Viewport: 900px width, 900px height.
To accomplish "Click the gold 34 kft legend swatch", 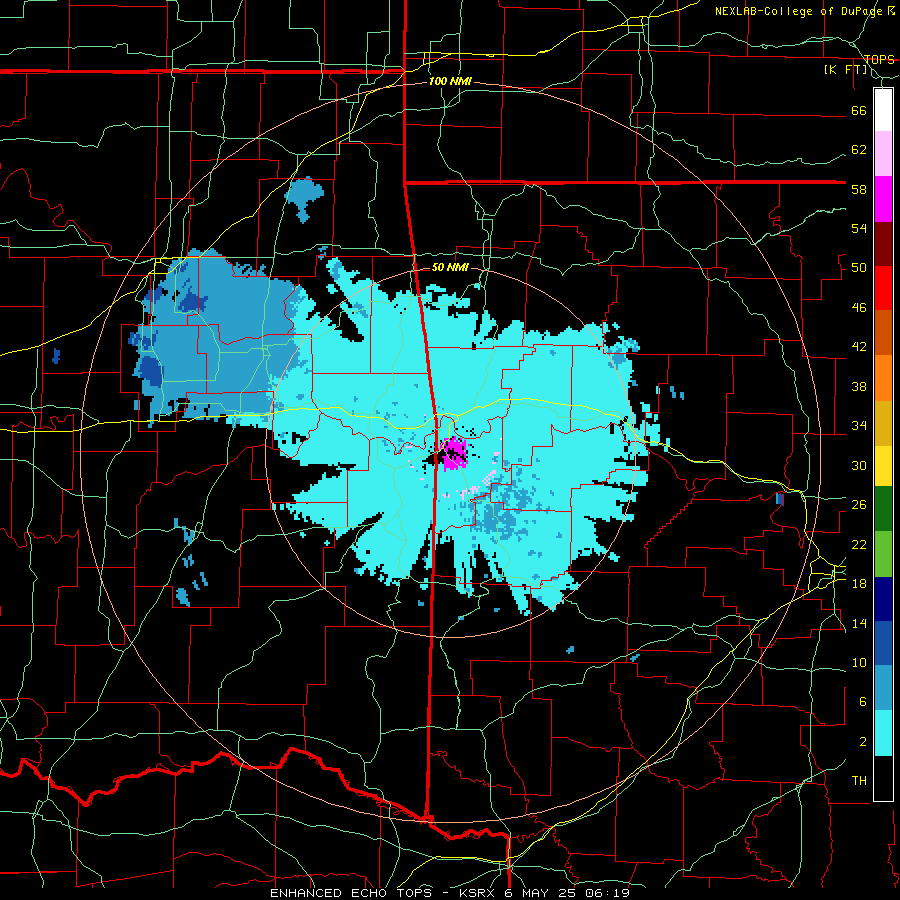I will point(883,423).
